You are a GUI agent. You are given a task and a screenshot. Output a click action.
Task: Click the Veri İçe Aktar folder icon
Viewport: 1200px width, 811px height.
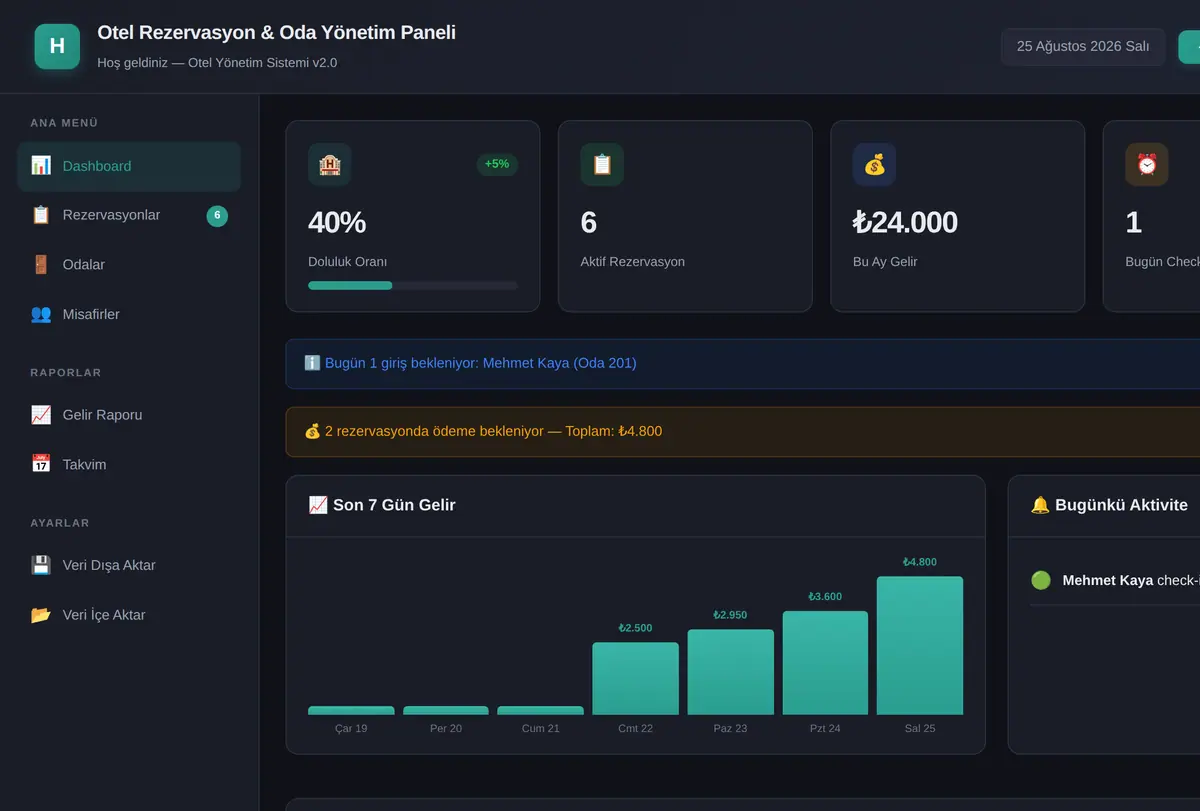click(x=41, y=615)
